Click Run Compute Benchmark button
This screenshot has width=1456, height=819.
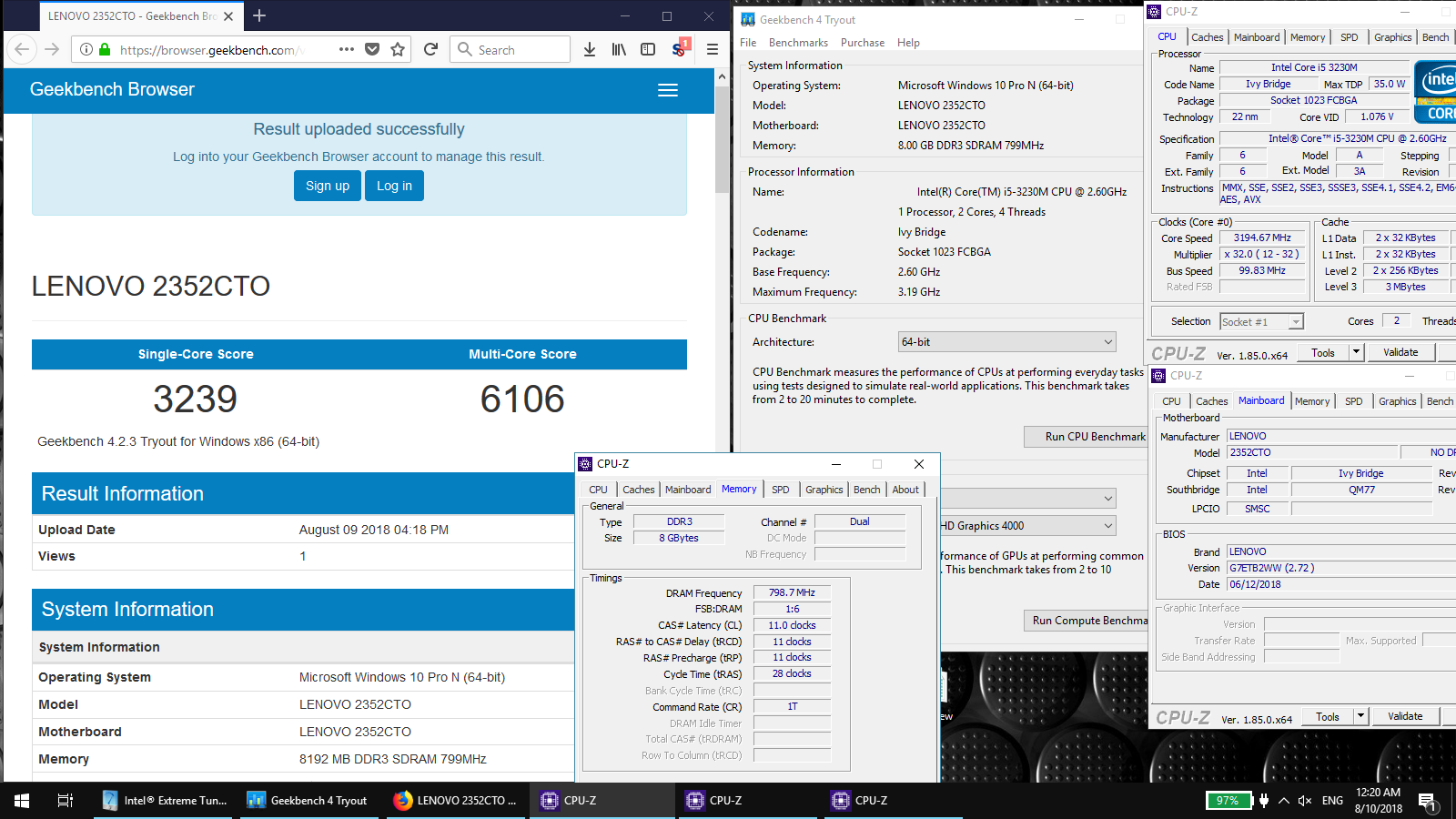(x=1086, y=621)
